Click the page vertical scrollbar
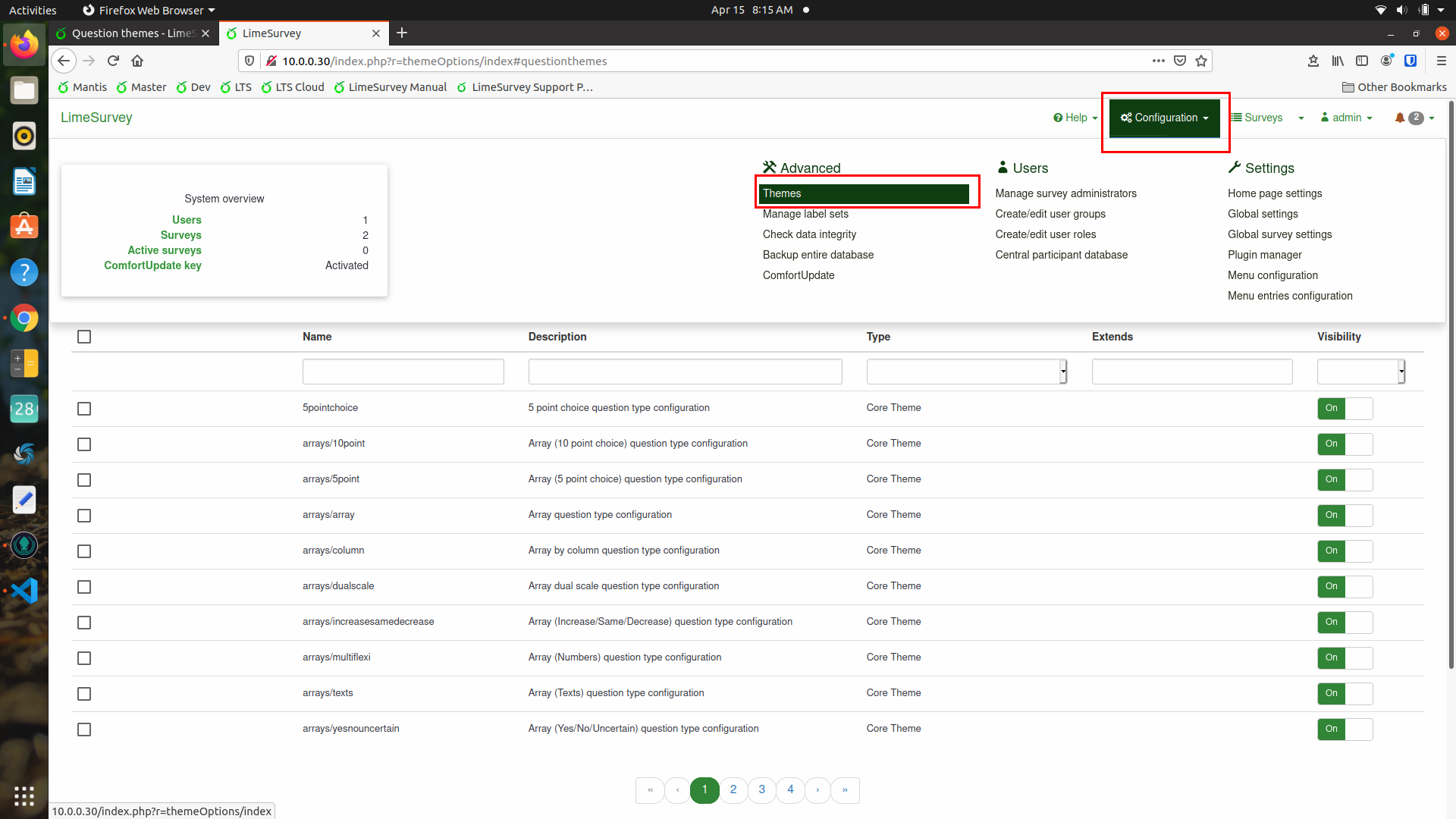This screenshot has width=1456, height=819. (1451, 379)
